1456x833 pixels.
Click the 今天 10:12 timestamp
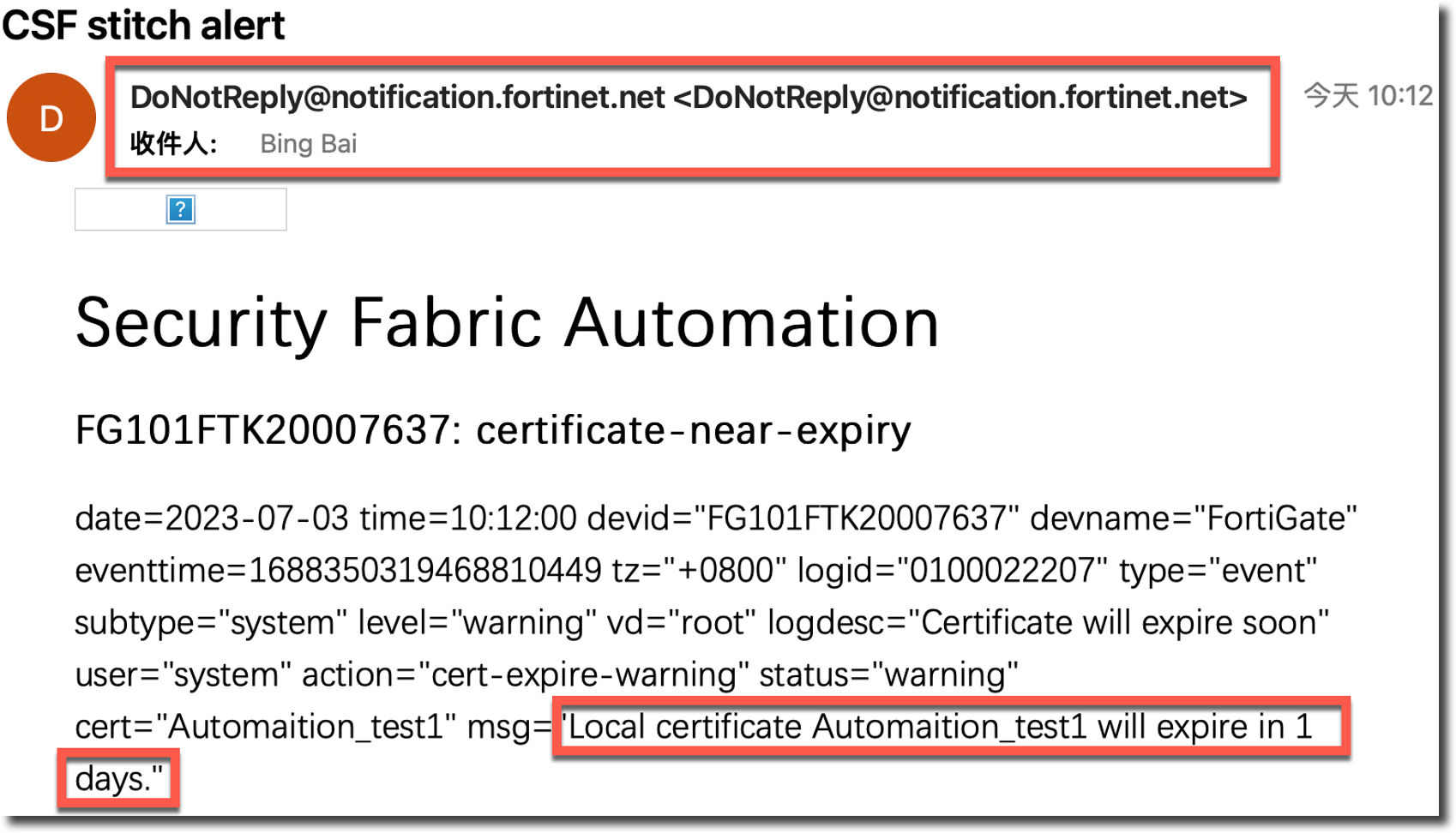[x=1368, y=95]
